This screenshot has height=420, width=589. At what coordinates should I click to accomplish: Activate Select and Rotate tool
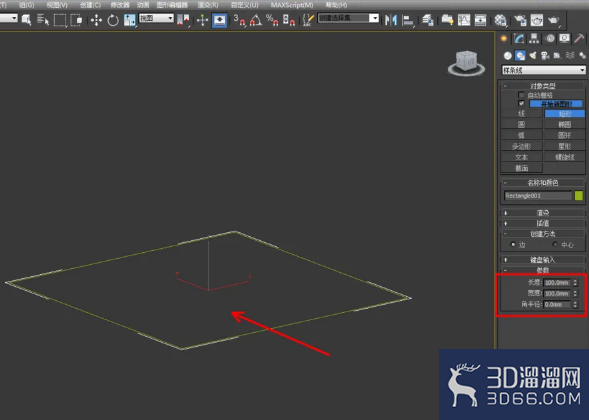(113, 20)
